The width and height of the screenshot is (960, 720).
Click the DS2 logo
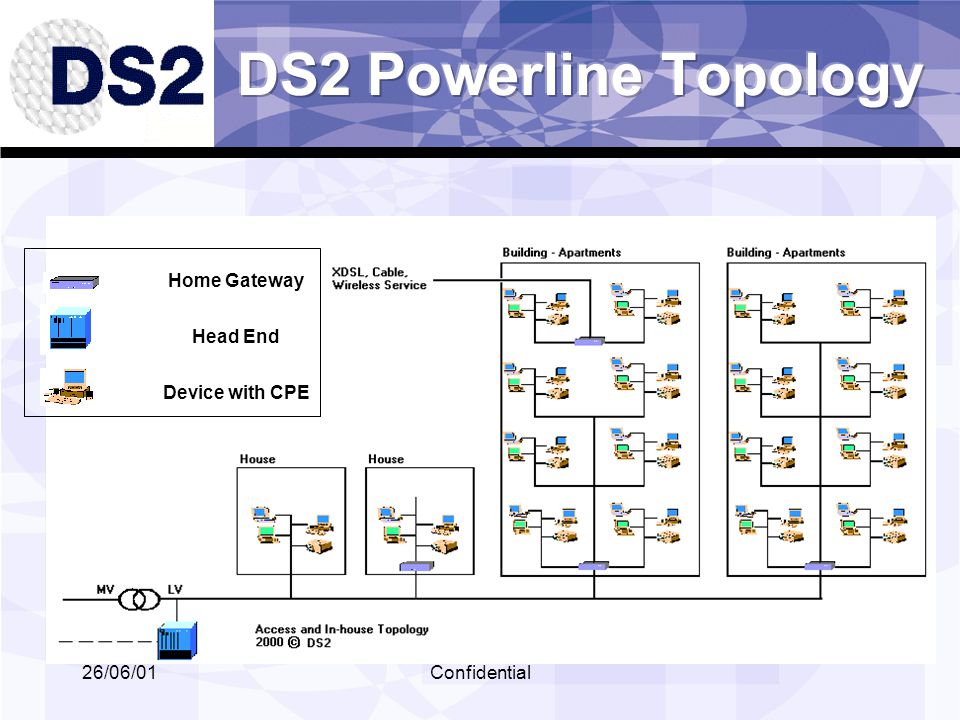point(108,76)
